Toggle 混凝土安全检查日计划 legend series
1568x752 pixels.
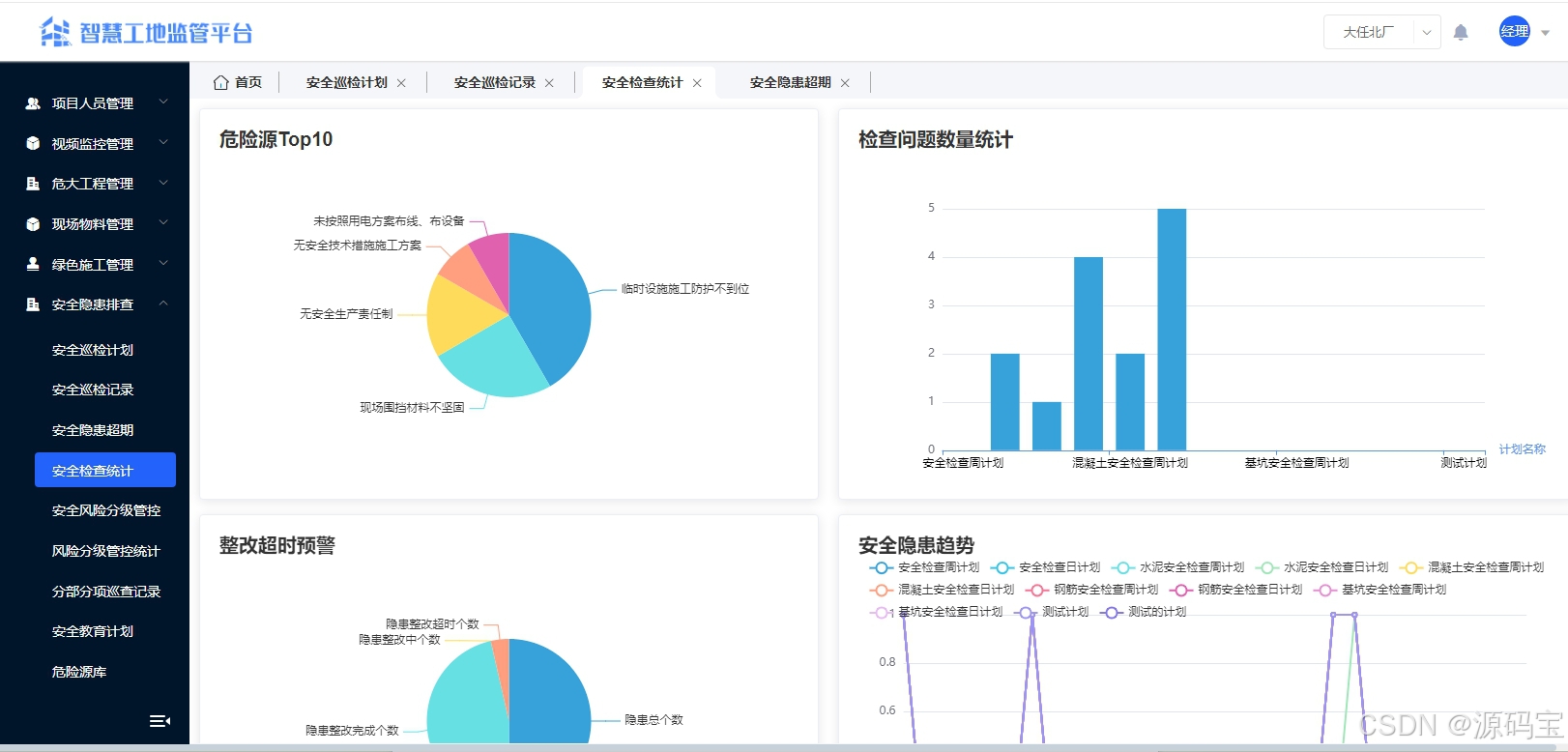943,590
